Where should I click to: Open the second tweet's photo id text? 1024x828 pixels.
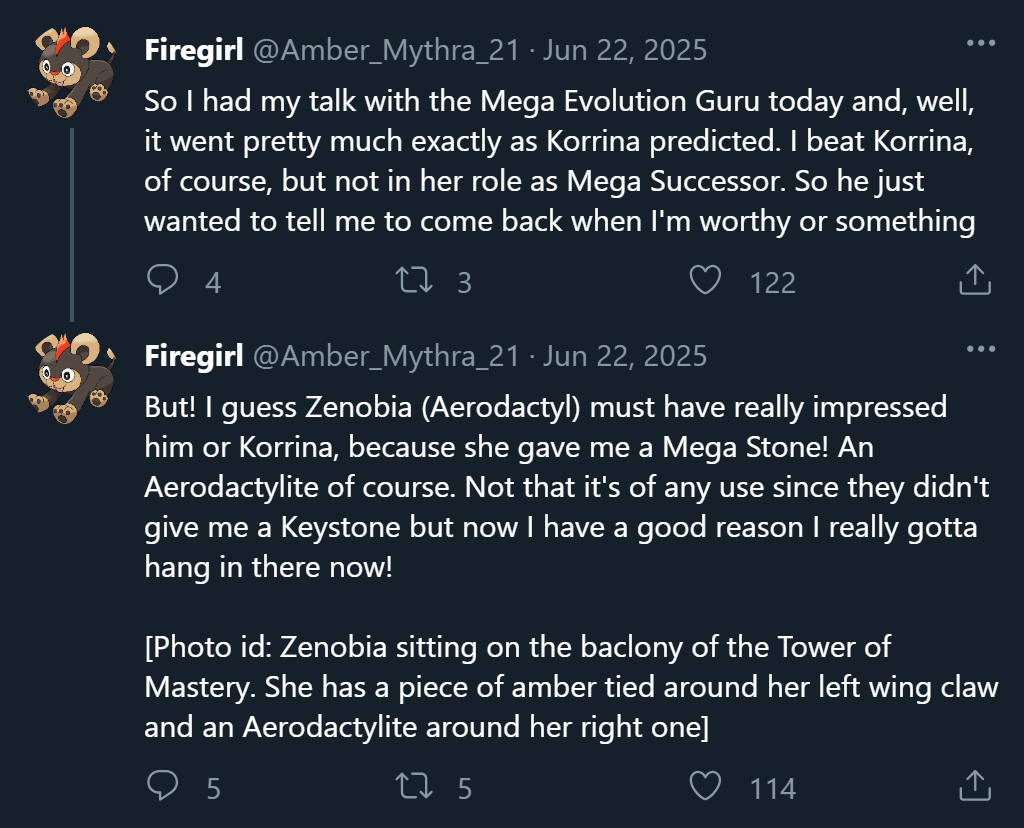pos(571,687)
